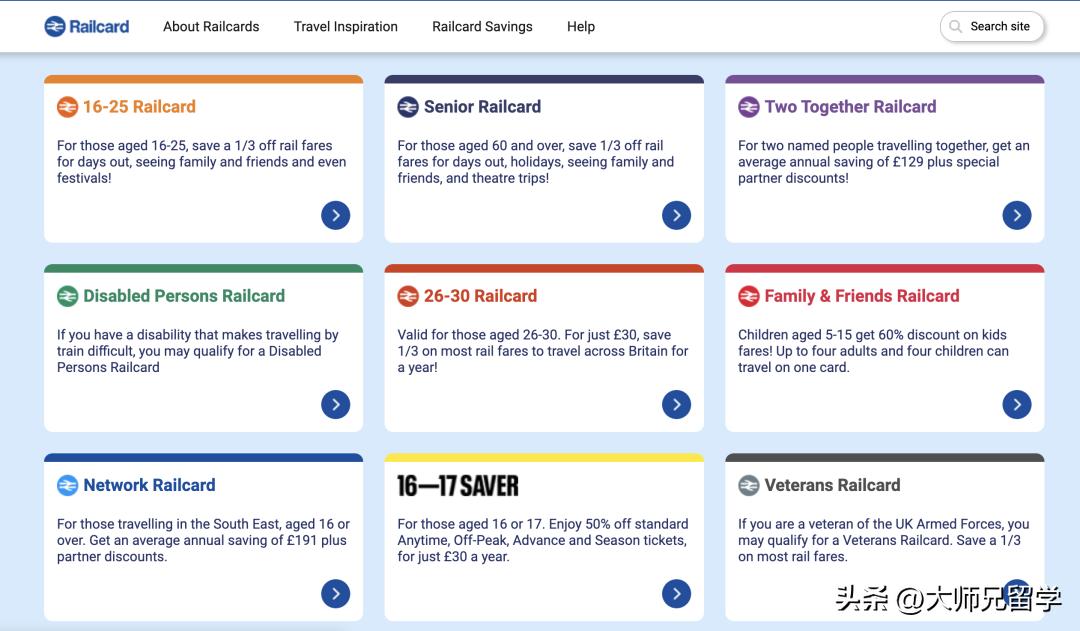Open the About Railcards menu
The width and height of the screenshot is (1080, 631).
[211, 27]
